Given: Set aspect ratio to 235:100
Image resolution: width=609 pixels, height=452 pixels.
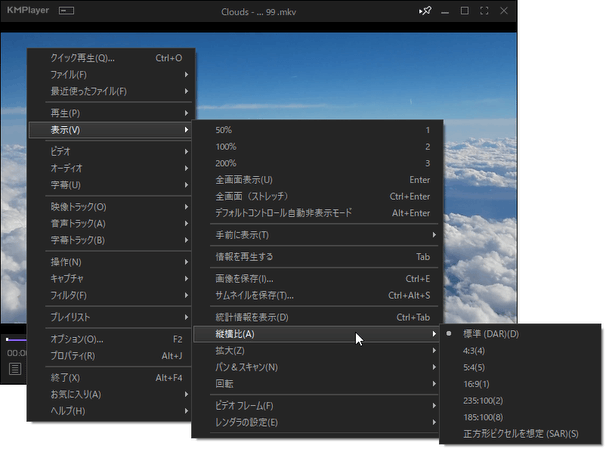Looking at the screenshot, I should (483, 401).
